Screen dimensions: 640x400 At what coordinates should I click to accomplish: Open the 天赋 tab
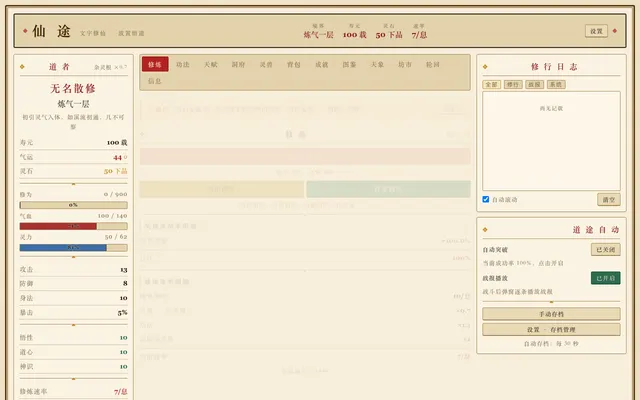[211, 64]
